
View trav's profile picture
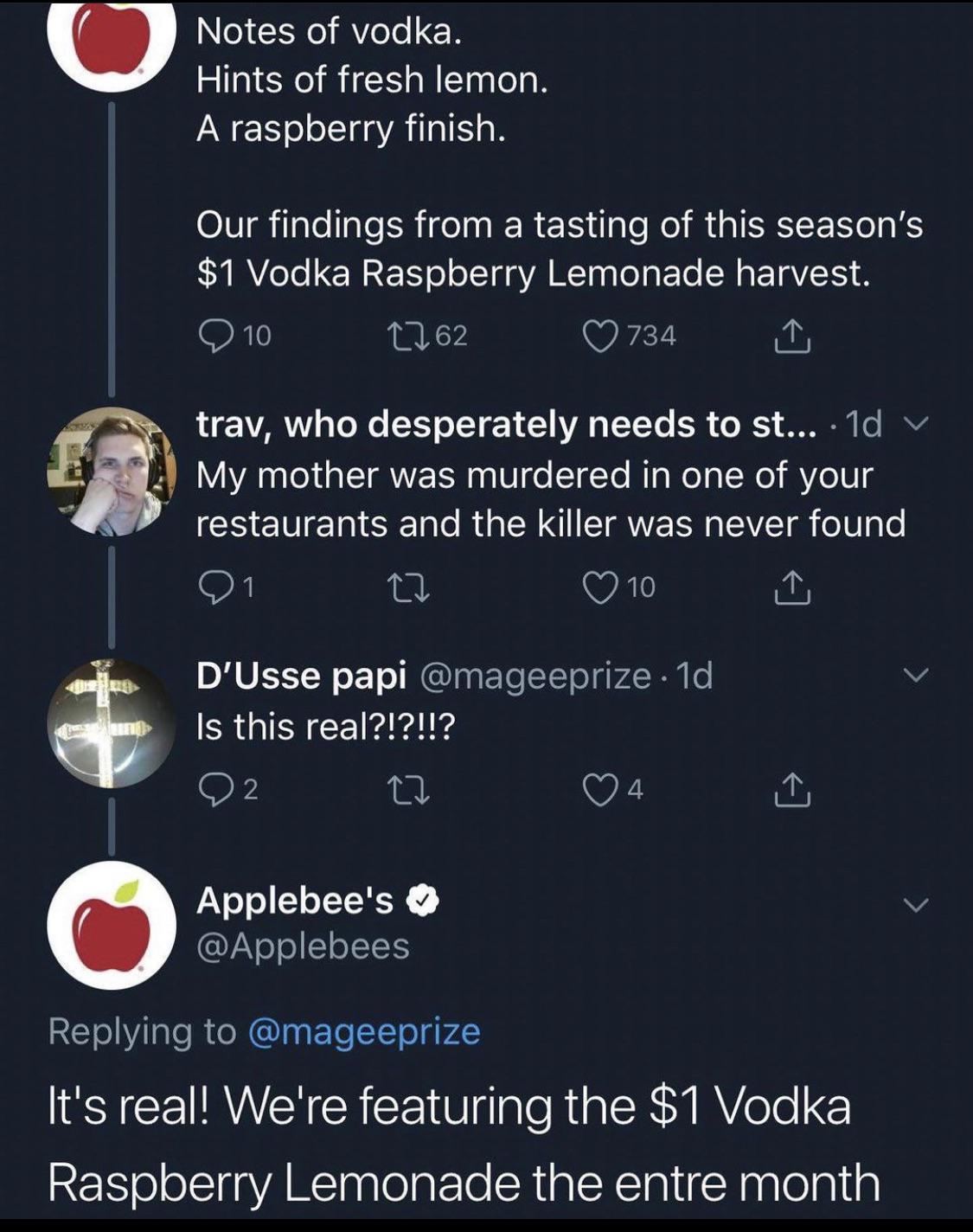point(112,471)
